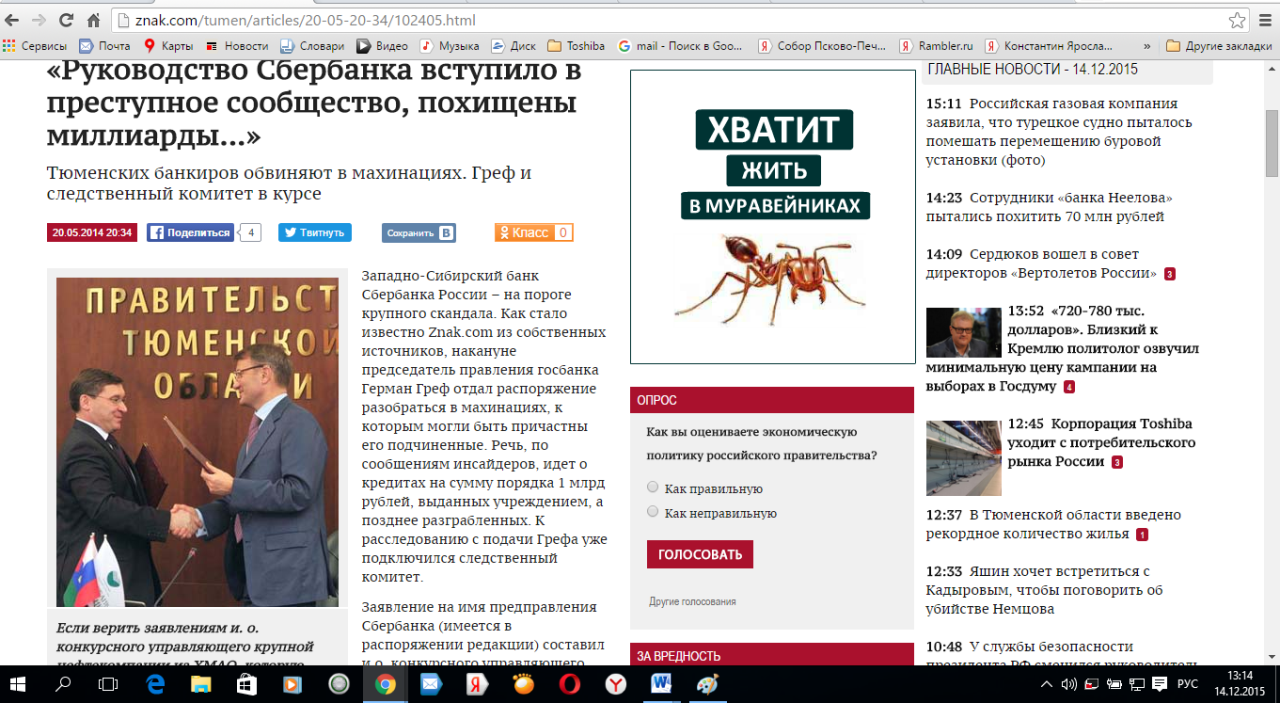
Task: Click the Twitter Твитнуть button
Action: pyautogui.click(x=314, y=233)
